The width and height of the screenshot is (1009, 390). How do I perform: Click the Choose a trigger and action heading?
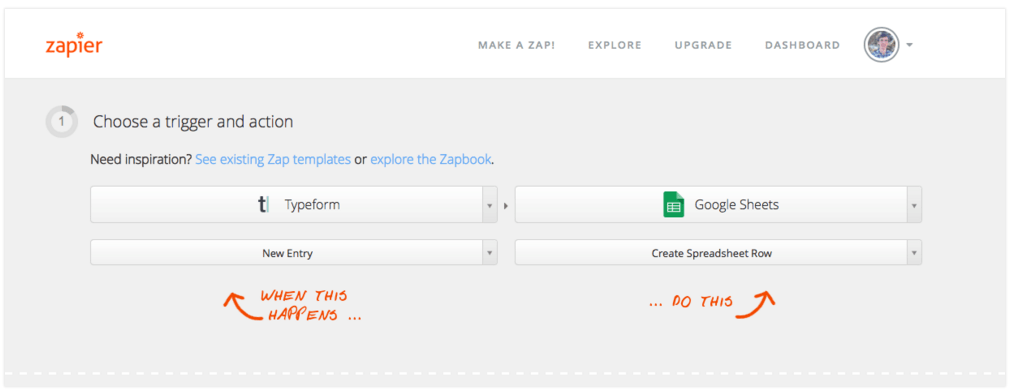(x=193, y=122)
